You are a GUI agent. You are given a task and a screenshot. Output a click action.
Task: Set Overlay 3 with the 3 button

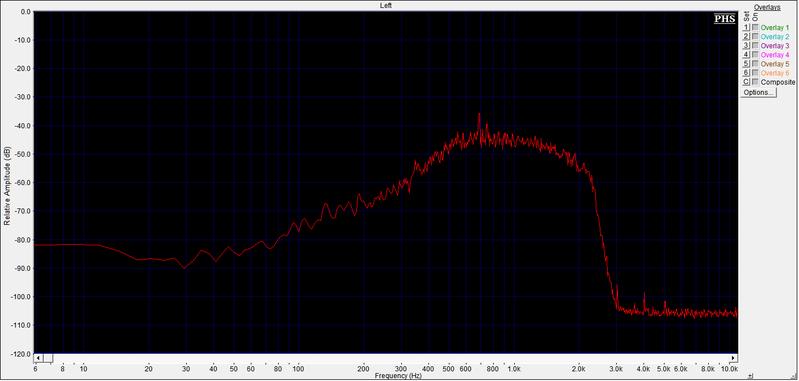(747, 46)
